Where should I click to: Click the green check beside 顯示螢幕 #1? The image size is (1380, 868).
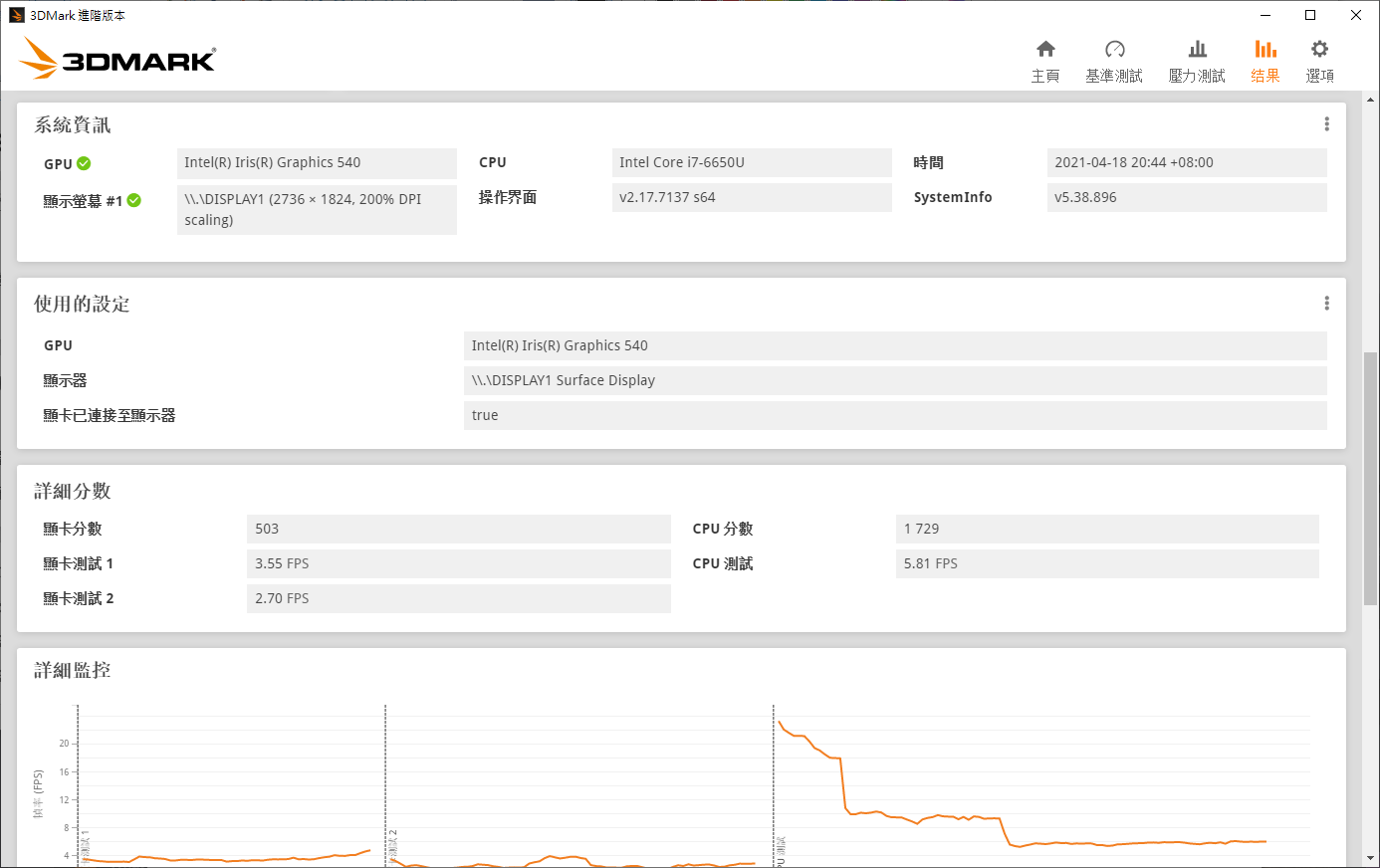coord(134,200)
